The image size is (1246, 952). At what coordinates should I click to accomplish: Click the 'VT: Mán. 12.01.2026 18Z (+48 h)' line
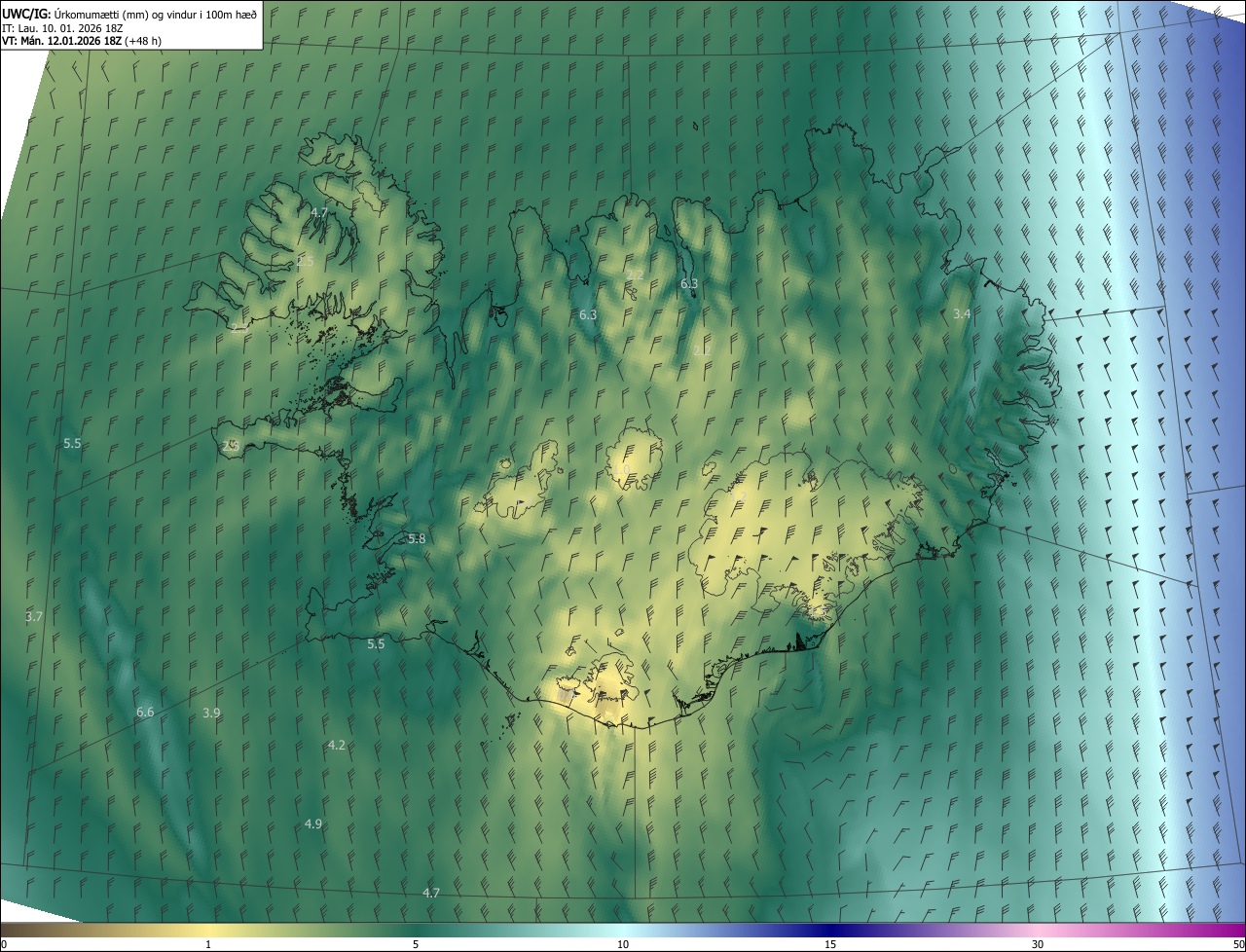(x=81, y=40)
